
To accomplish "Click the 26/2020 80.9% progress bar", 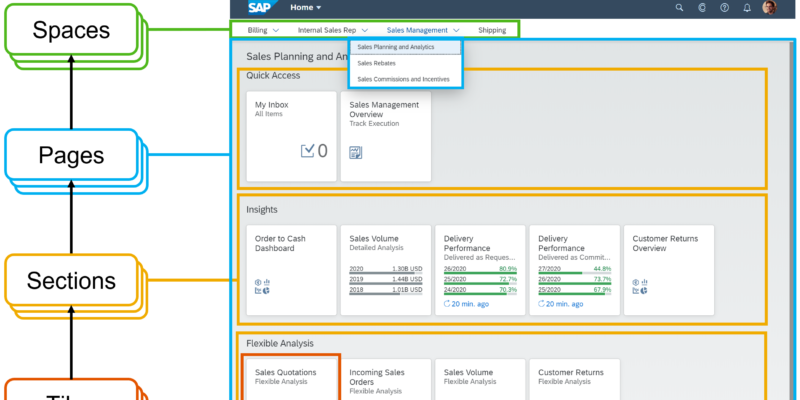I will 480,273.
